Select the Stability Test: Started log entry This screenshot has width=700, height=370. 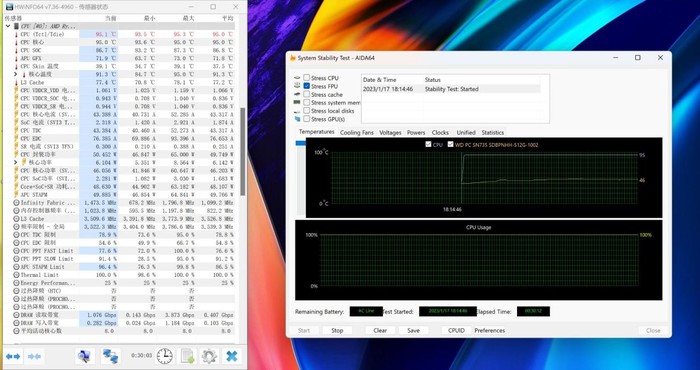click(x=451, y=89)
